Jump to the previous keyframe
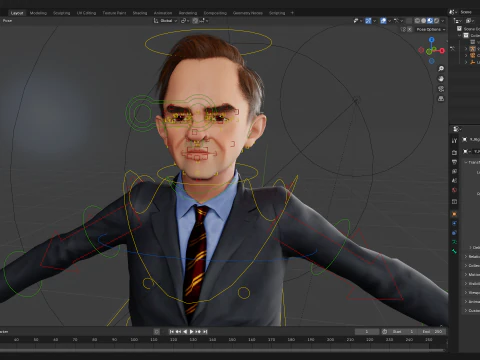480x360 pixels. coord(178,332)
